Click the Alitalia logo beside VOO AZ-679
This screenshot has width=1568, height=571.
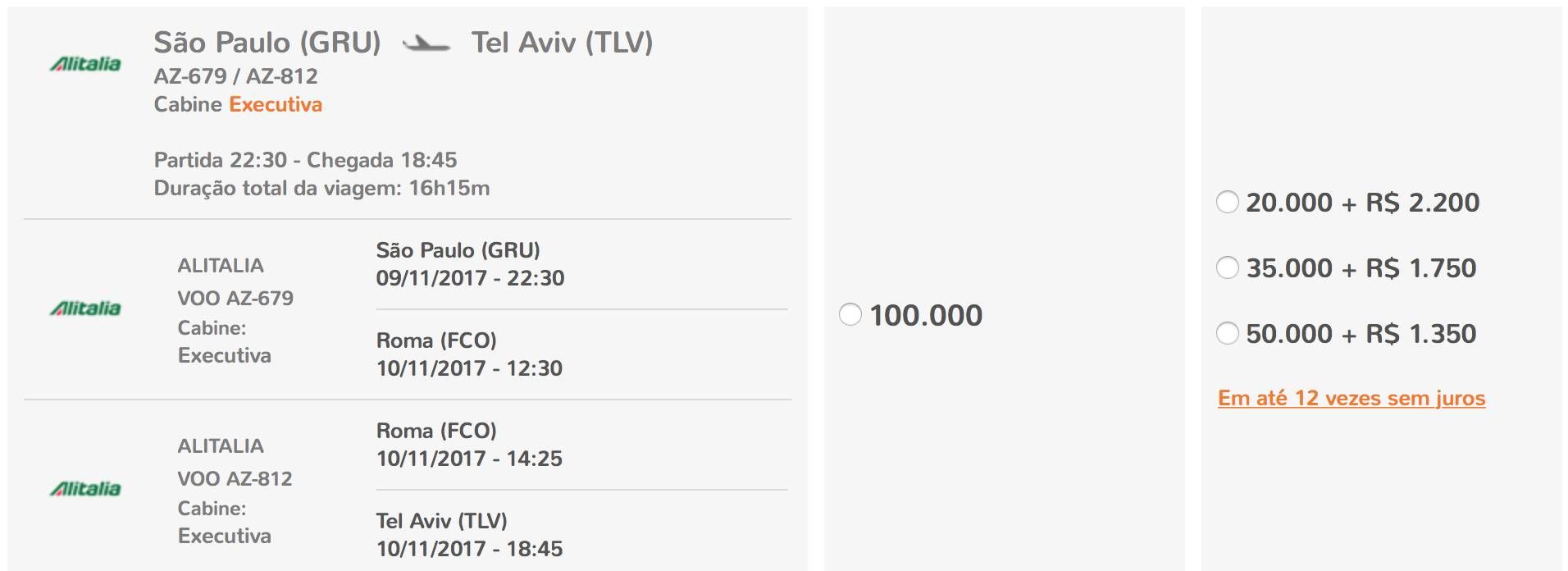click(85, 308)
